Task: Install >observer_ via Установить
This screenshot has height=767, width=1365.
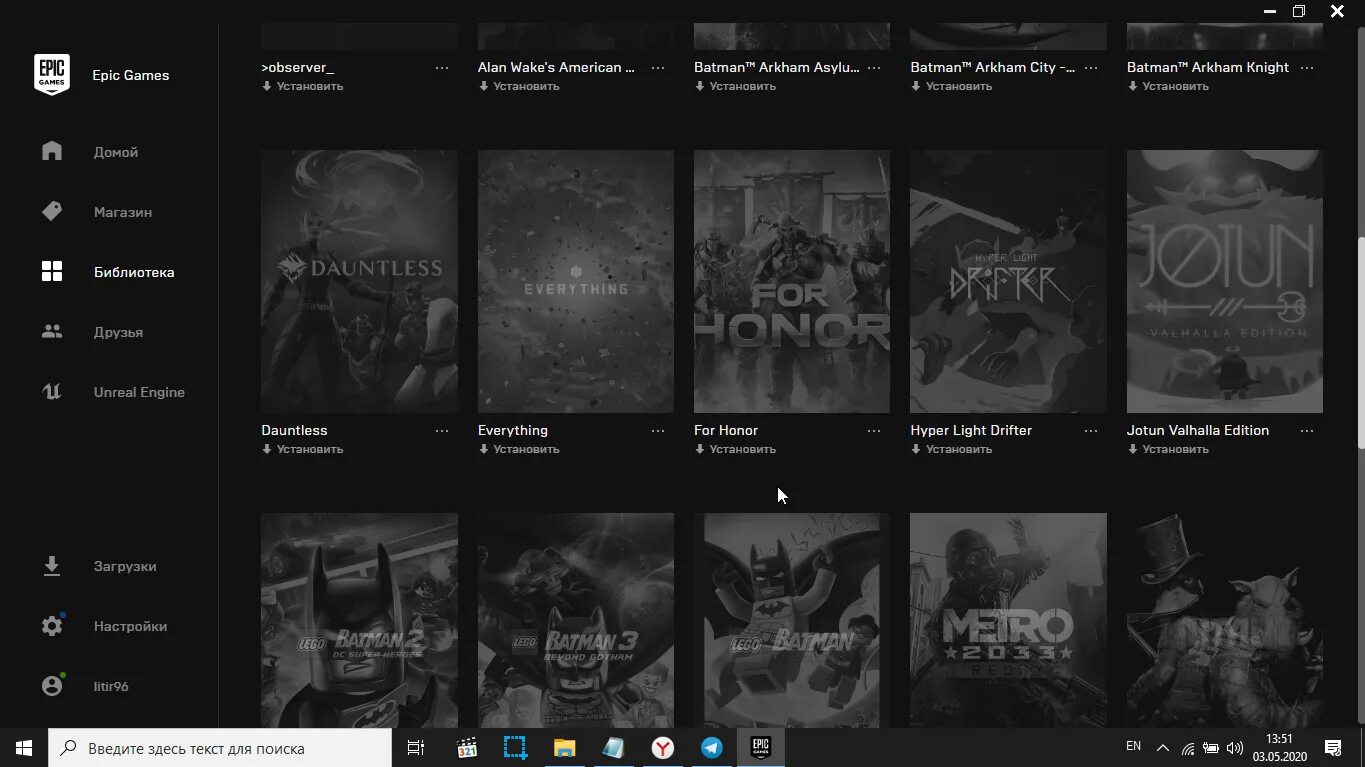Action: 303,86
